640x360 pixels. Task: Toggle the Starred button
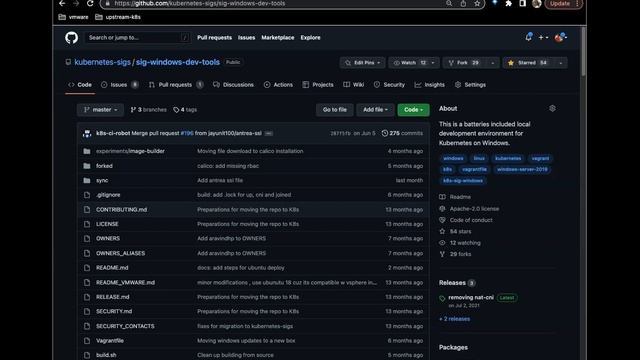click(528, 63)
